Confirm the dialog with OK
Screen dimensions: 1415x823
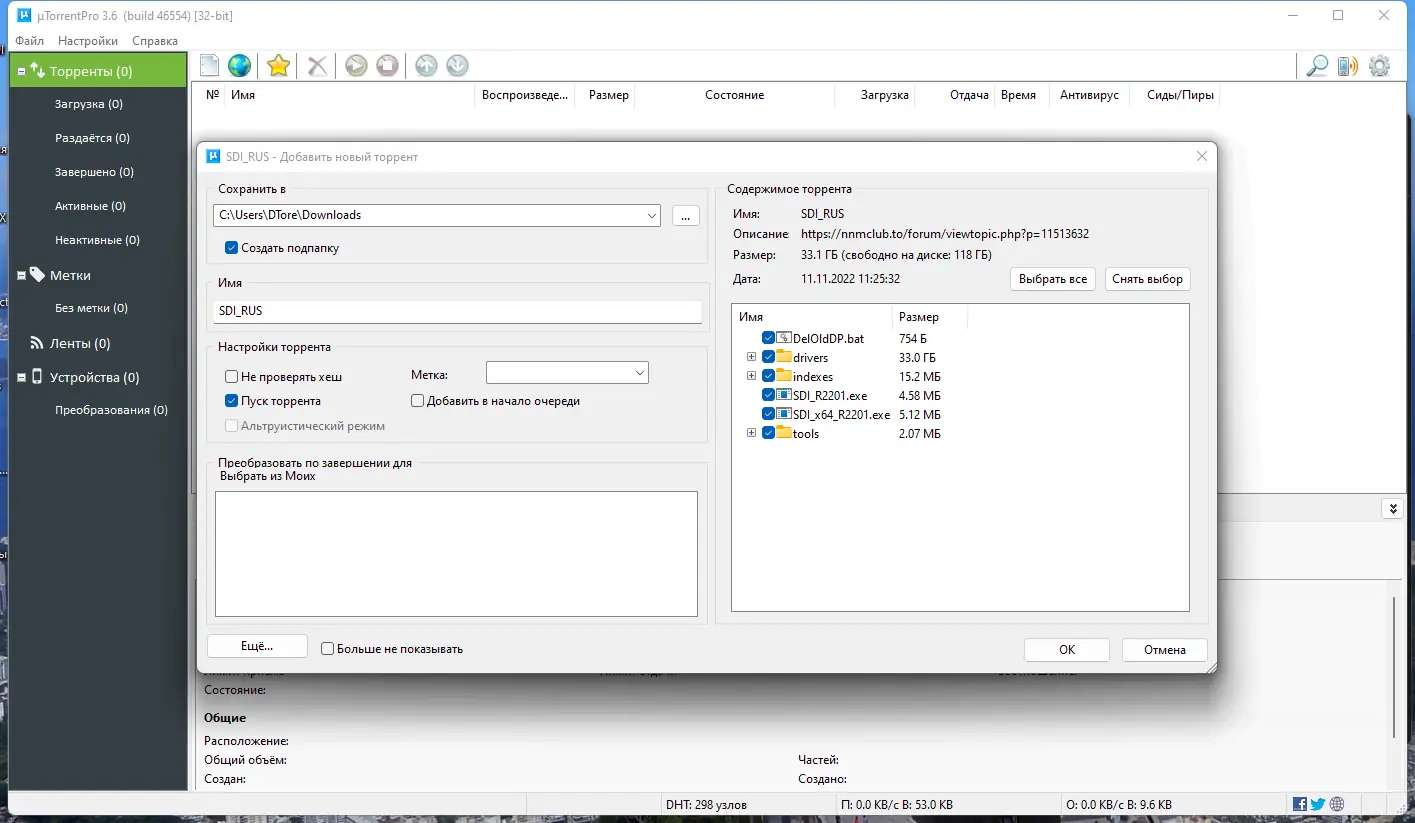(x=1067, y=650)
